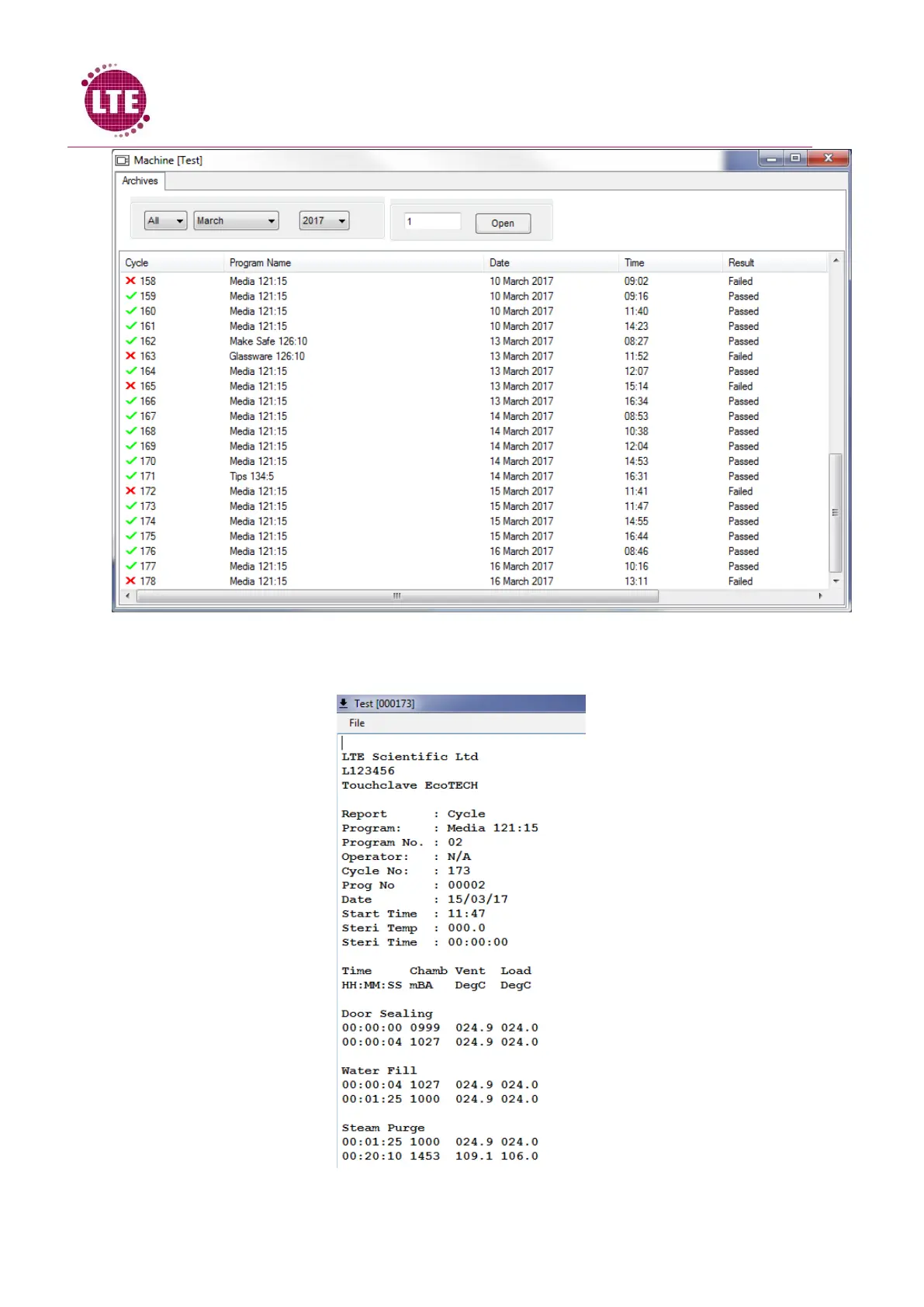Click the red cross icon for cycle 178

130,581
